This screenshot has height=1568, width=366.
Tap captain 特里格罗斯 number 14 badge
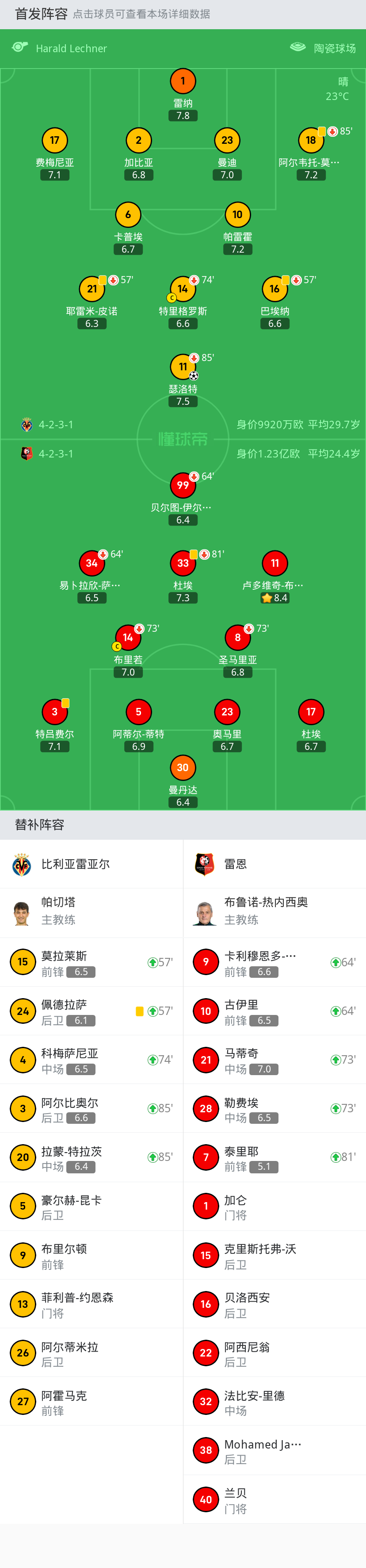(x=183, y=288)
